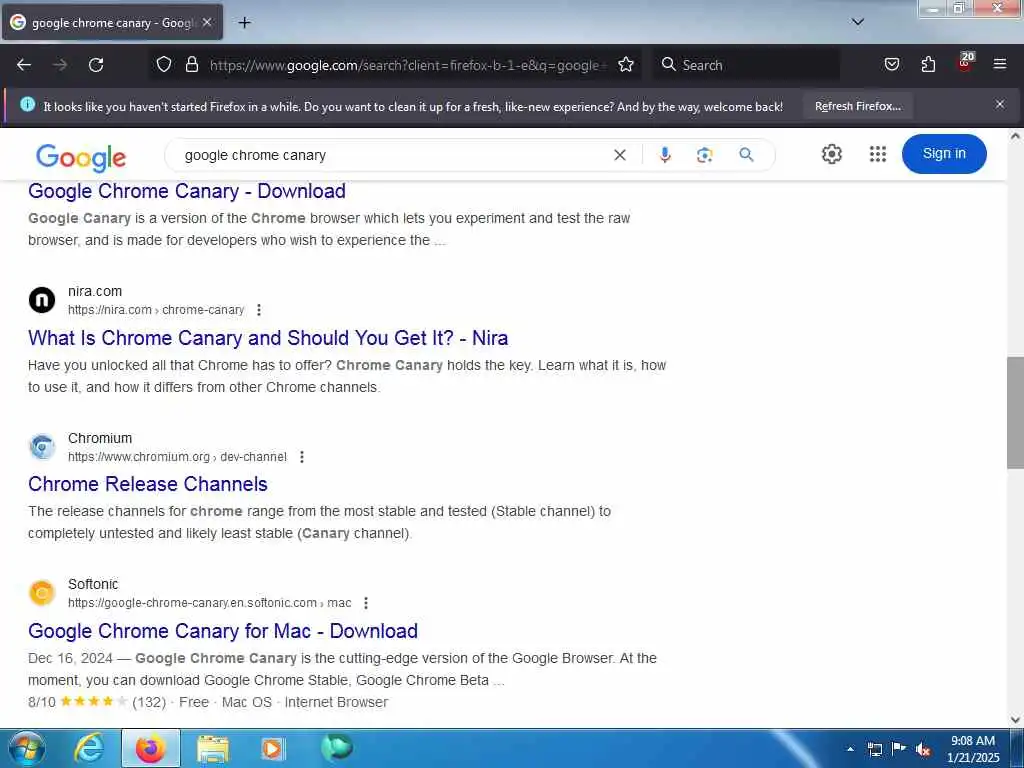Click the https://nira.com › chrome-canary URL text
This screenshot has width=1024, height=768.
pyautogui.click(x=156, y=310)
